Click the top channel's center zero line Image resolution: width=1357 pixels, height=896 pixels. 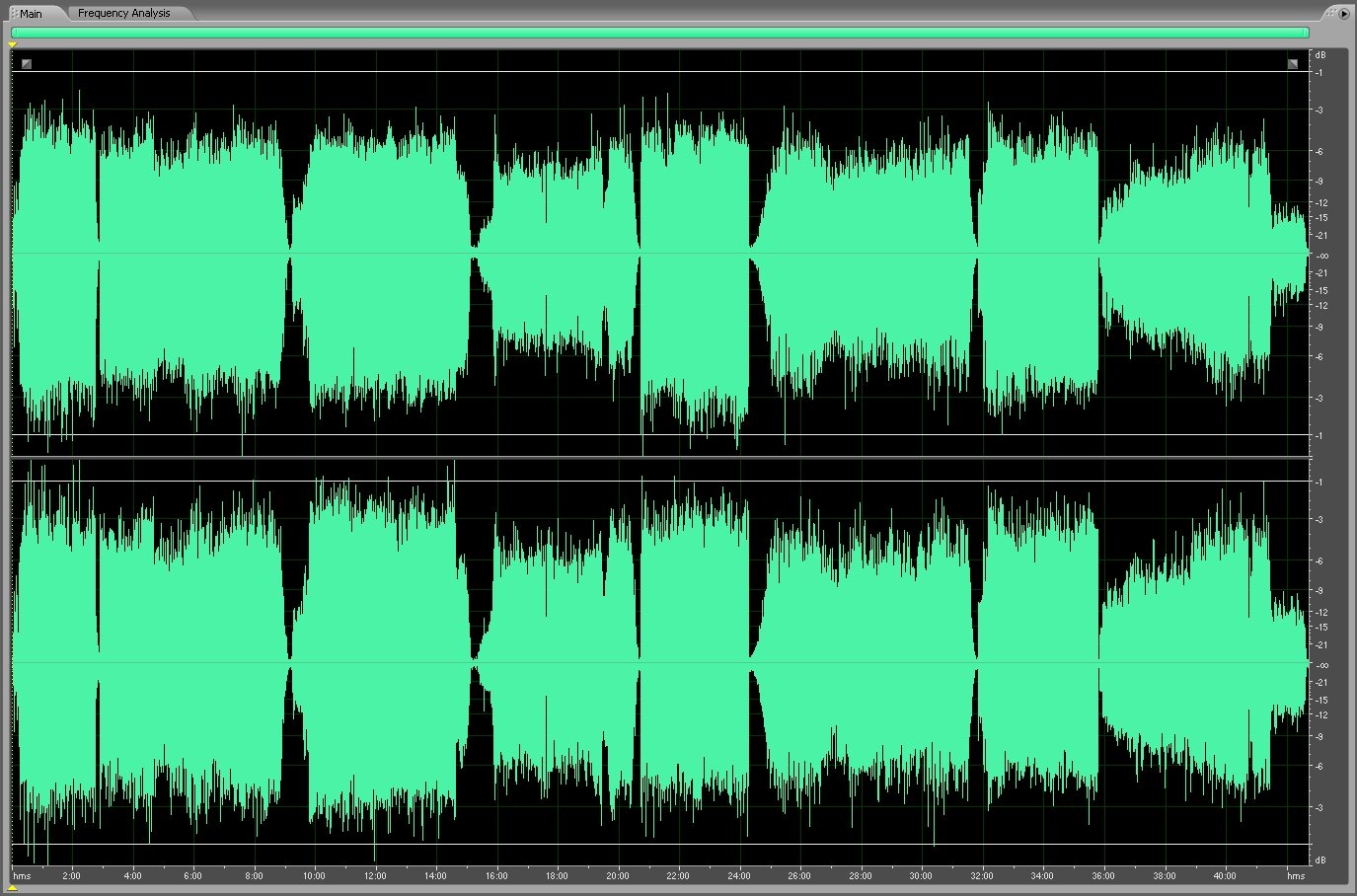[659, 254]
